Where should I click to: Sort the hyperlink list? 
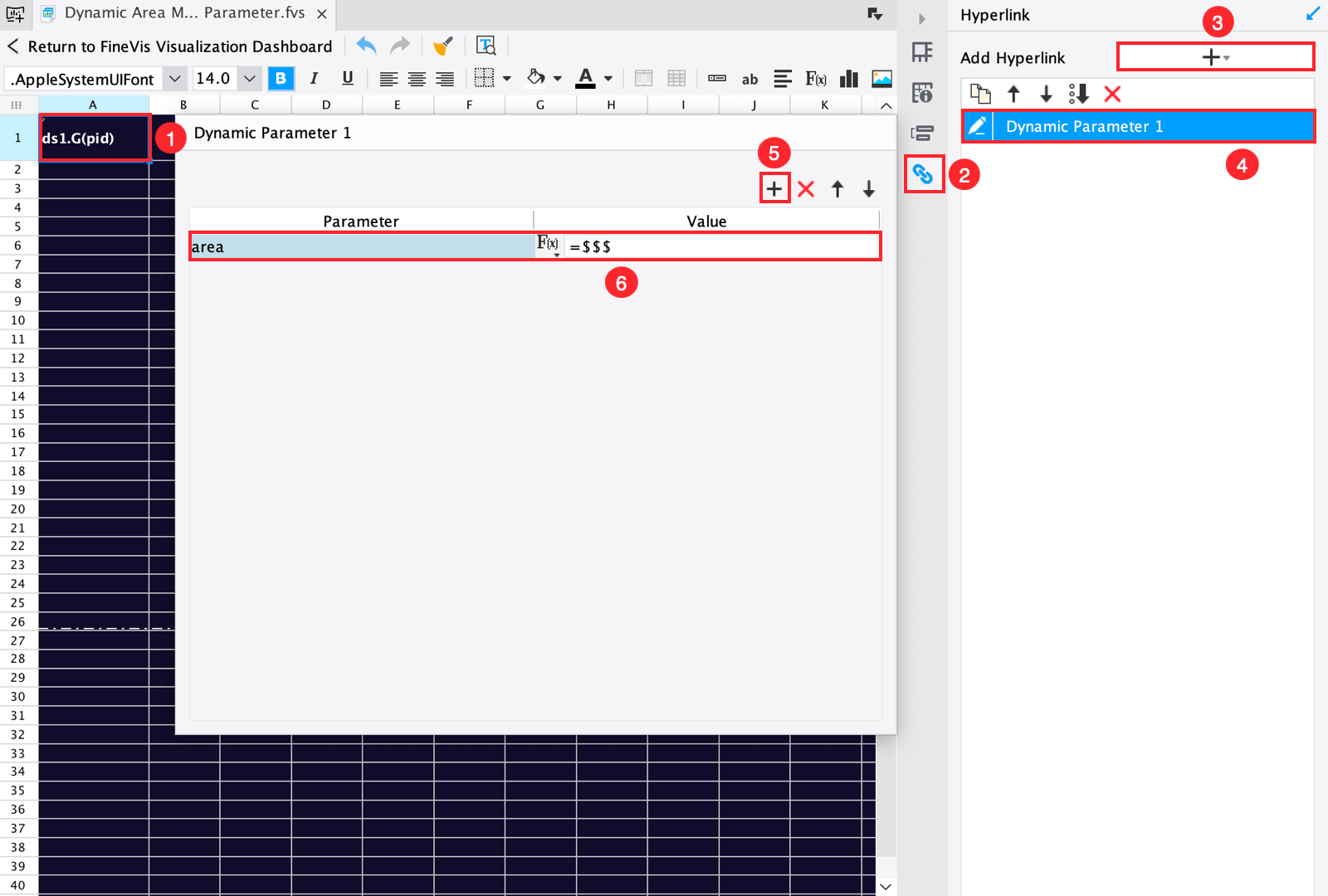[1078, 94]
